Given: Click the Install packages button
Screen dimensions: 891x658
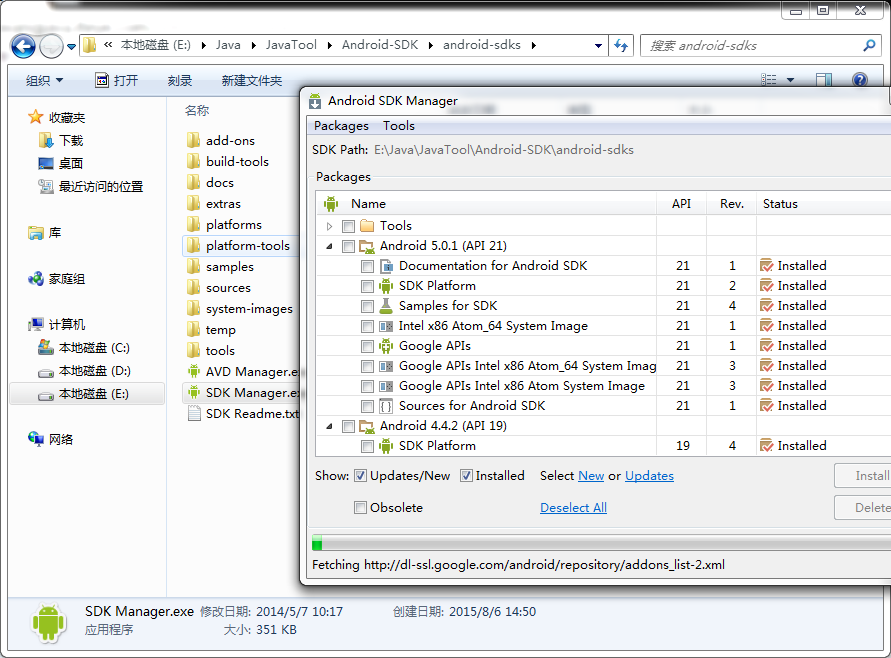Looking at the screenshot, I should (863, 476).
